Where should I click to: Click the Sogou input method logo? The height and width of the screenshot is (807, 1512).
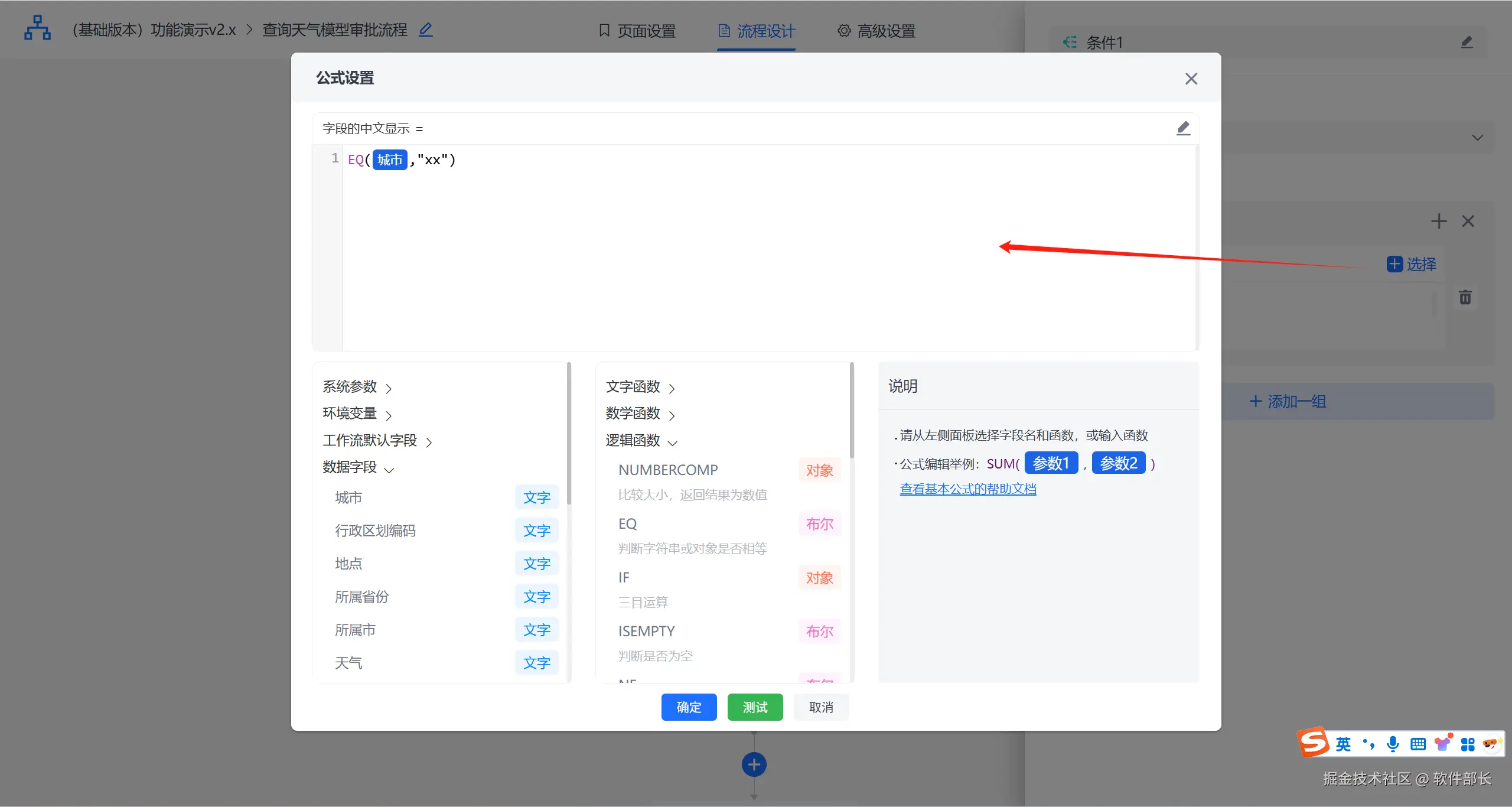click(x=1313, y=743)
